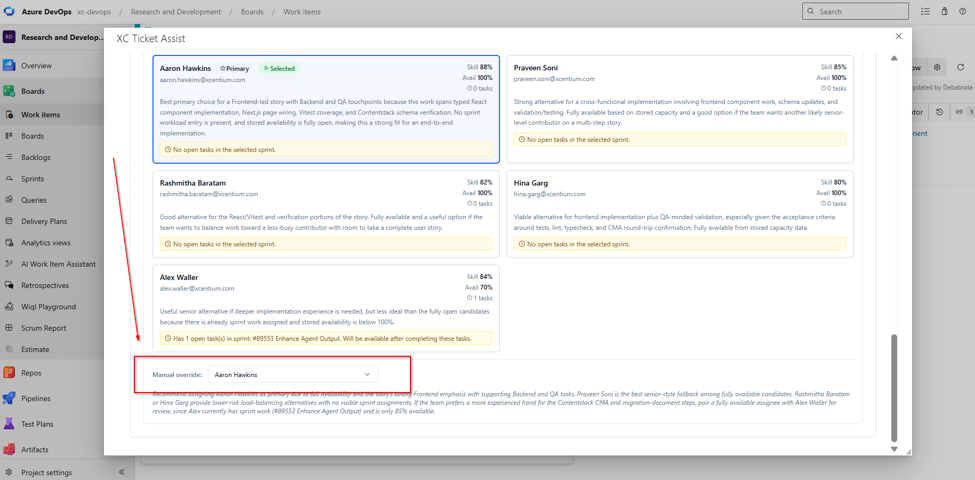975x480 pixels.
Task: Click the Work items sidebar icon
Action: point(9,115)
